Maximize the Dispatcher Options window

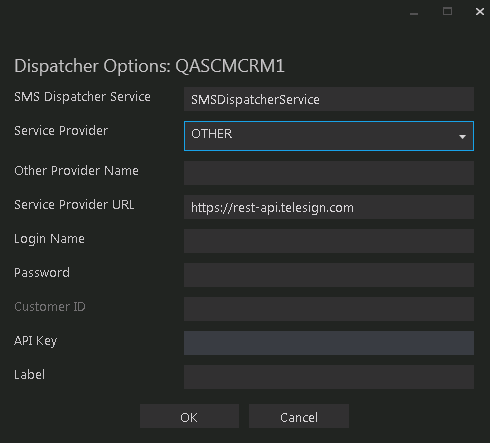click(447, 11)
